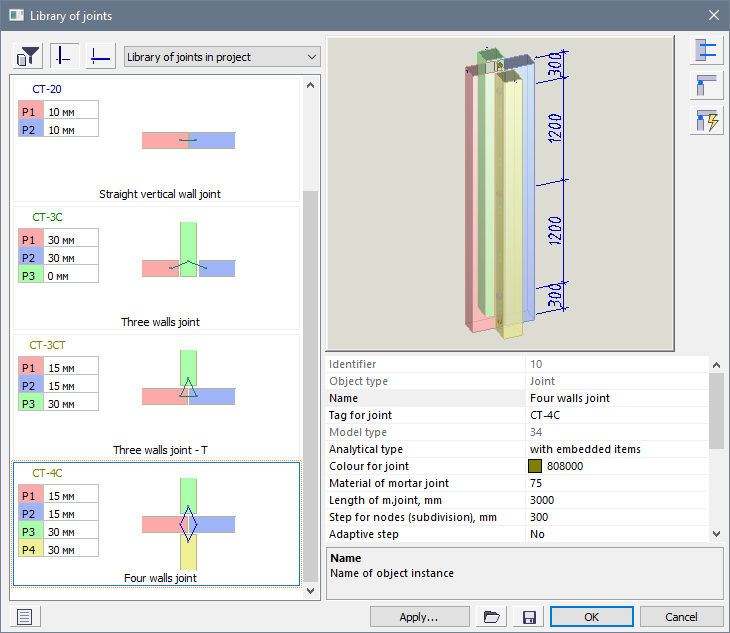Select the vertical joint type icon

coord(65,56)
